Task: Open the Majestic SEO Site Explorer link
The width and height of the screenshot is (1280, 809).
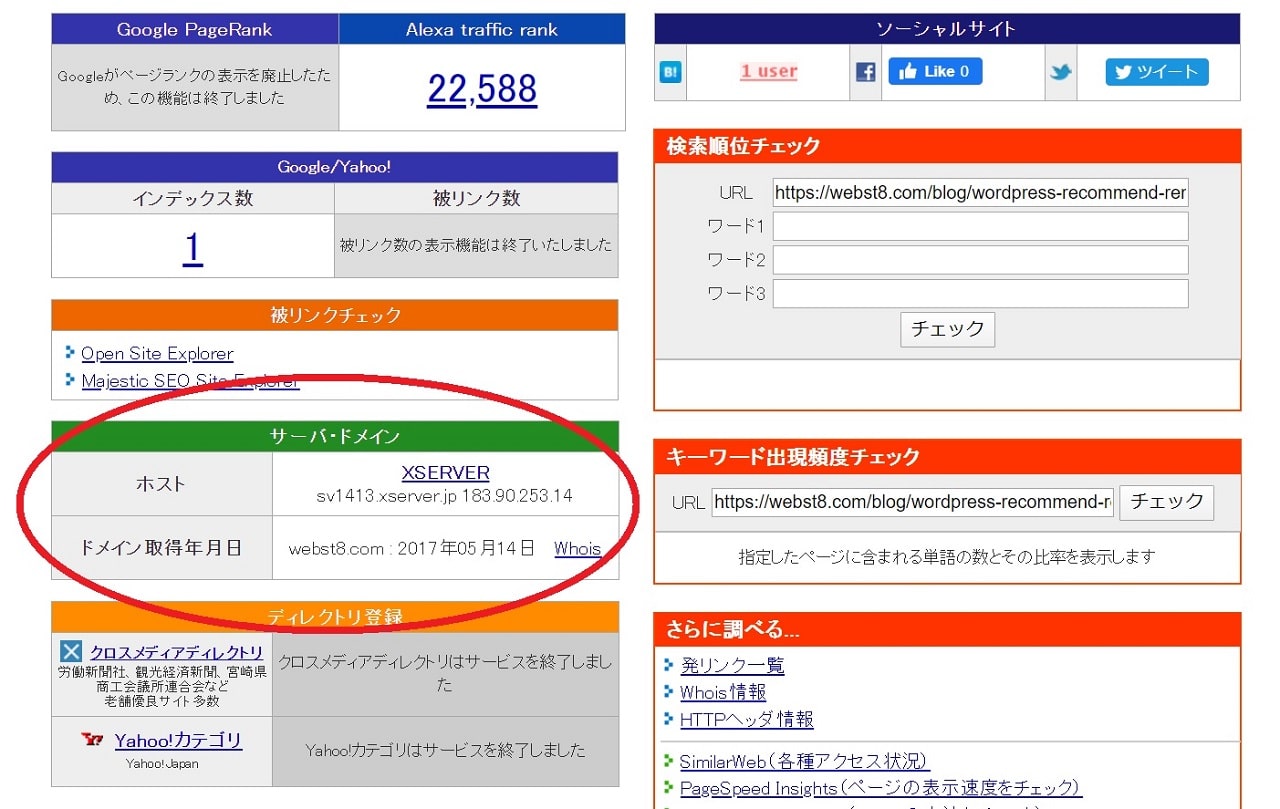Action: point(189,381)
